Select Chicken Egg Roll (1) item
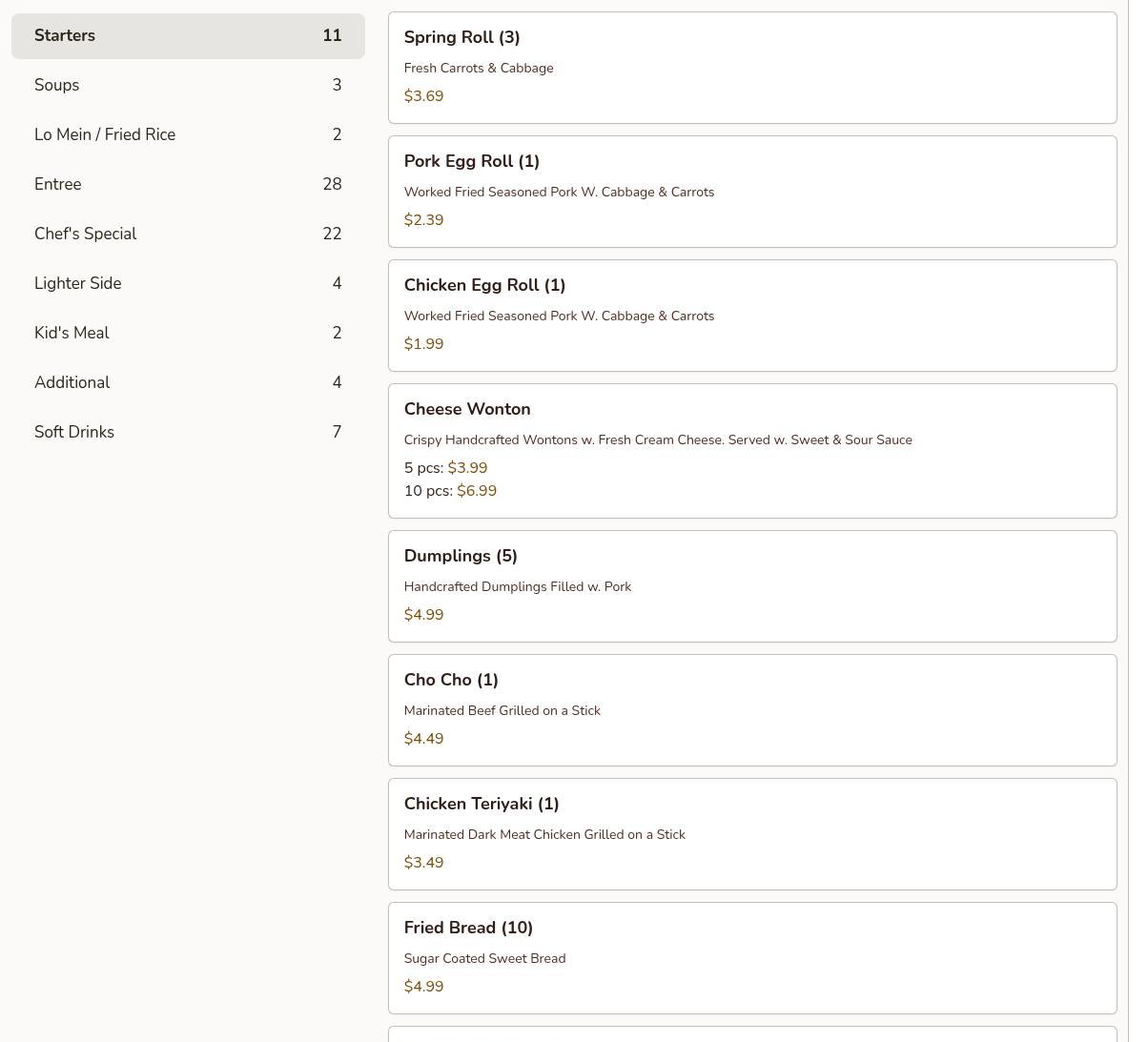This screenshot has height=1042, width=1148. [751, 316]
